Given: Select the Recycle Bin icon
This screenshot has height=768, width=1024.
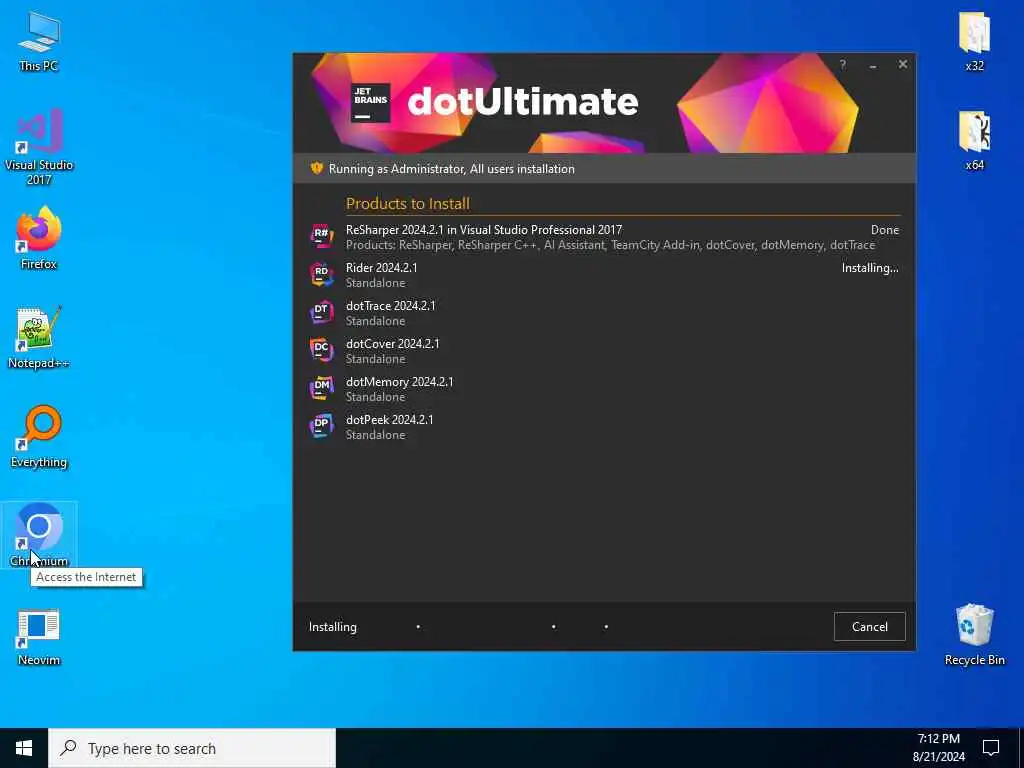Looking at the screenshot, I should [974, 635].
